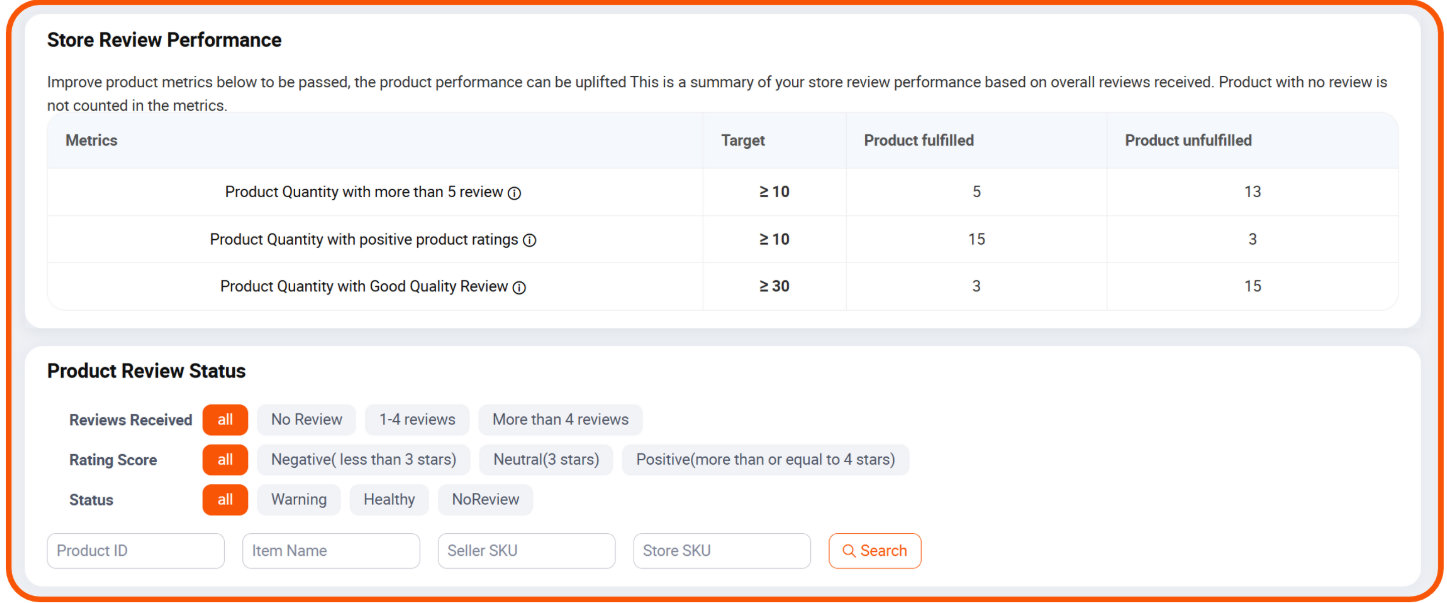Show Neutral (3 stars) ratings
Viewport: 1447px width, 603px height.
546,460
